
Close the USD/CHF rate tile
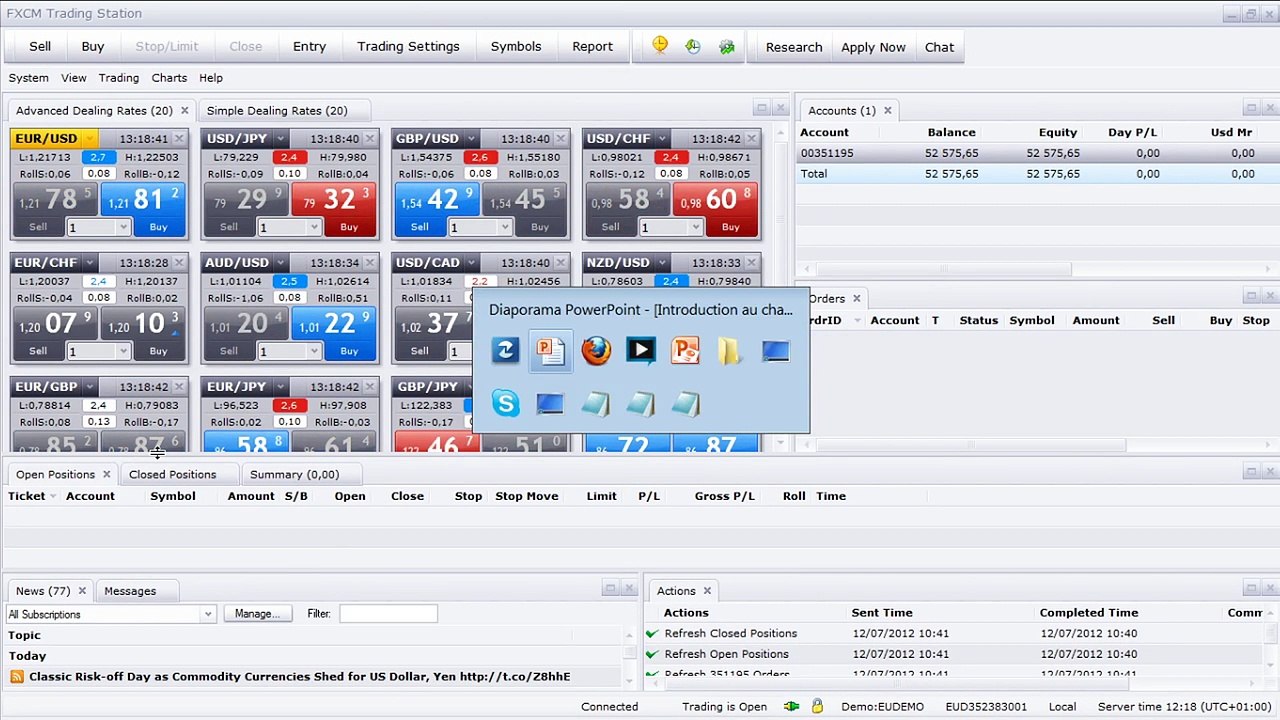751,139
